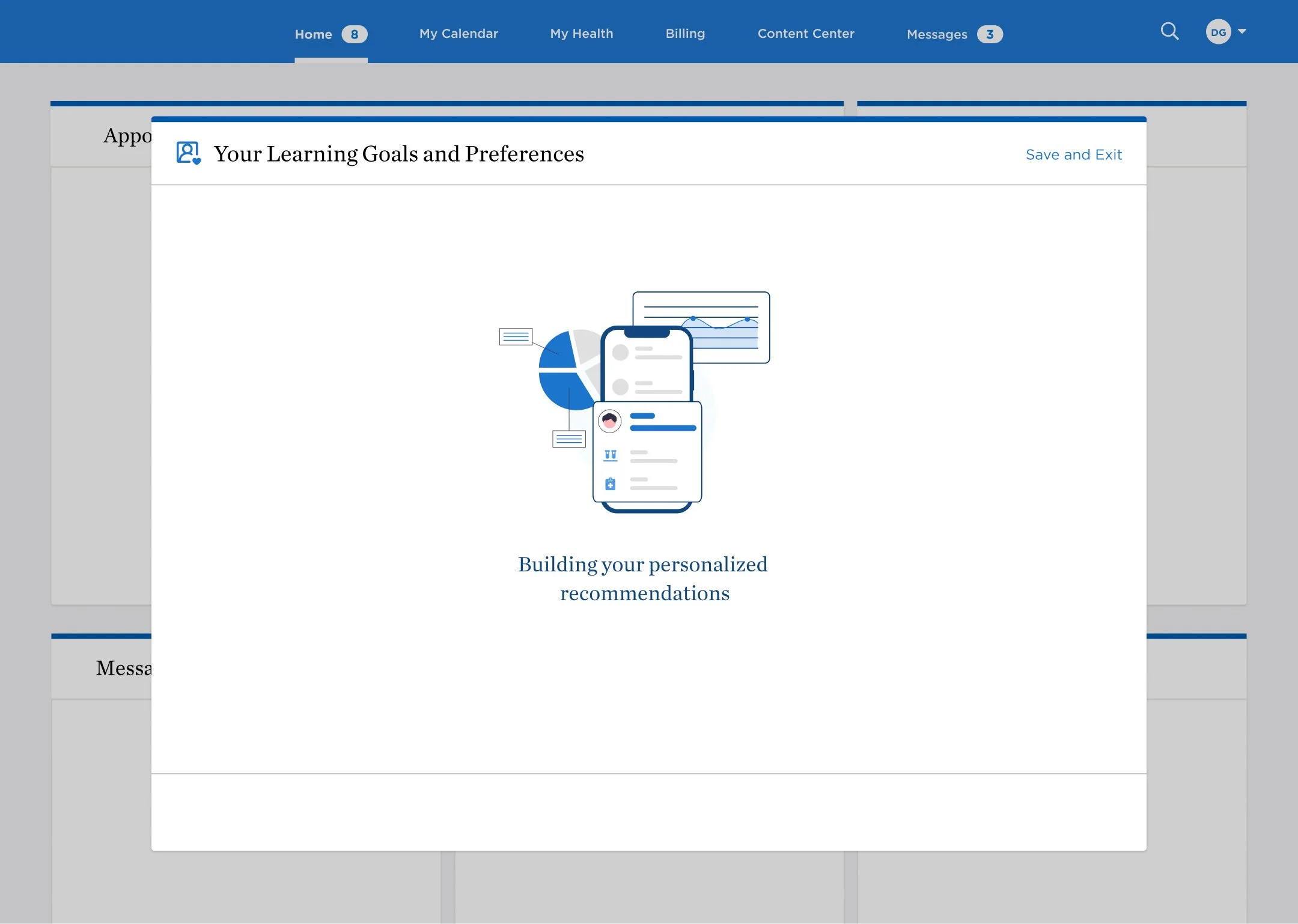
Task: Open the DG user avatar menu
Action: point(1218,32)
